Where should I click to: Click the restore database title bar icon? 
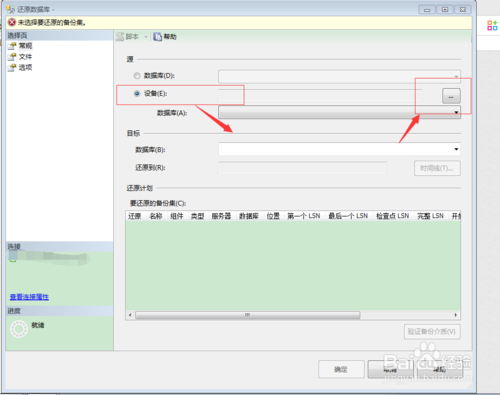coord(11,9)
